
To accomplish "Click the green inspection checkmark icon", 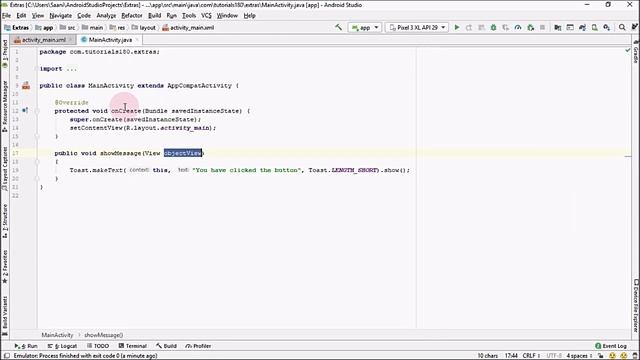I will [628, 50].
